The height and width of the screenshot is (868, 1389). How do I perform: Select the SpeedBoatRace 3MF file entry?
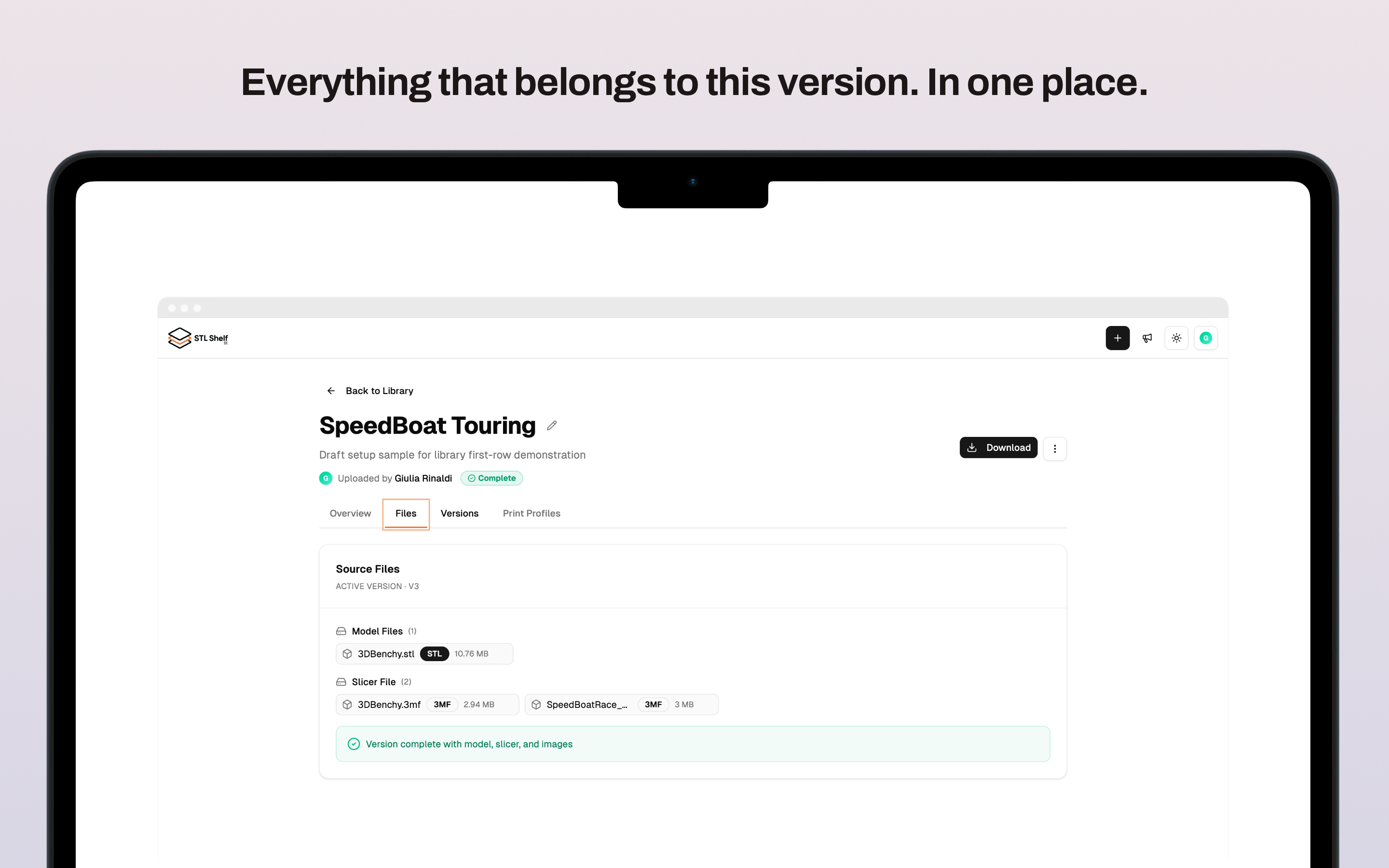tap(622, 705)
